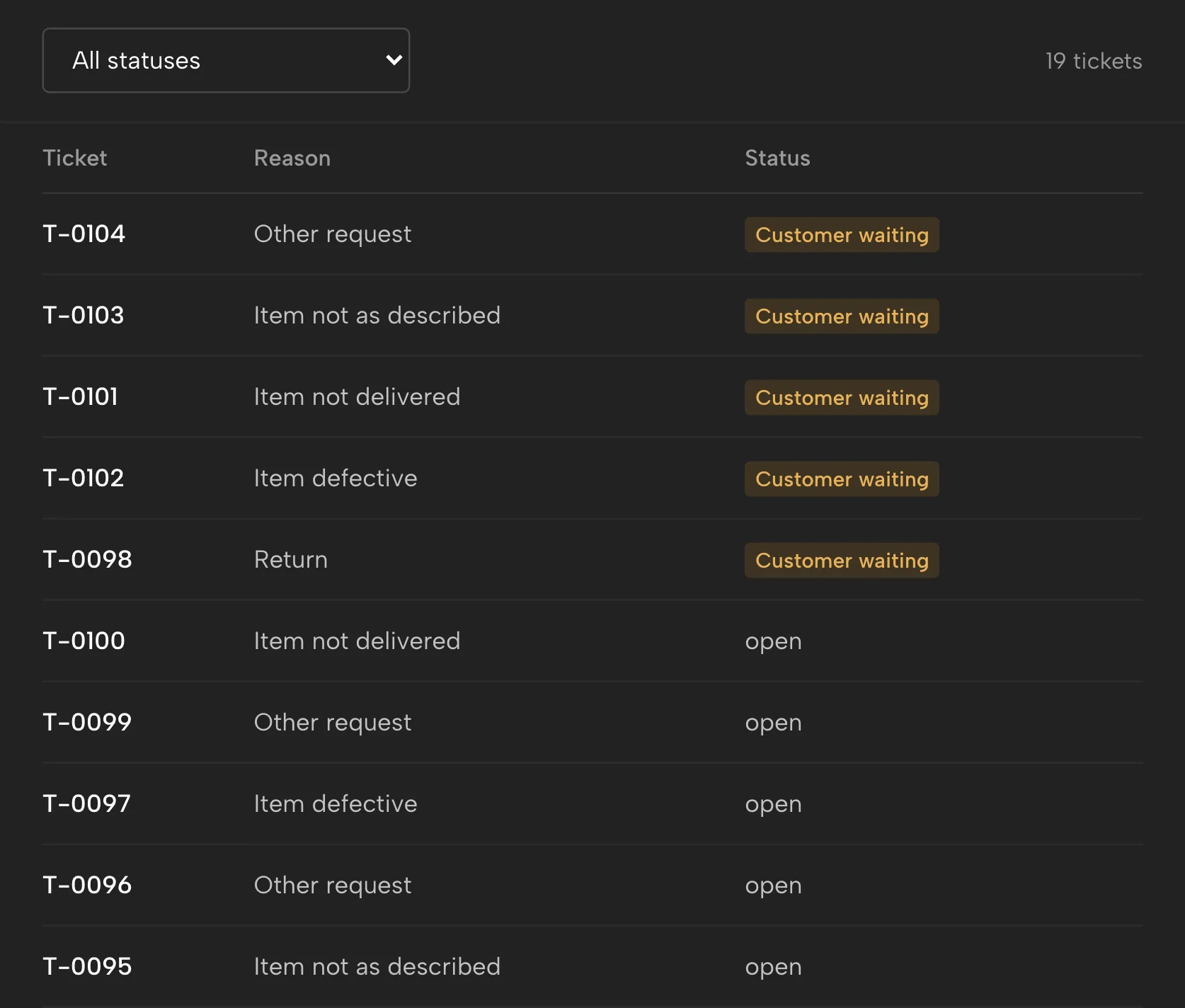Select ticket T-0101
Viewport: 1185px width, 1008px height.
click(x=80, y=396)
